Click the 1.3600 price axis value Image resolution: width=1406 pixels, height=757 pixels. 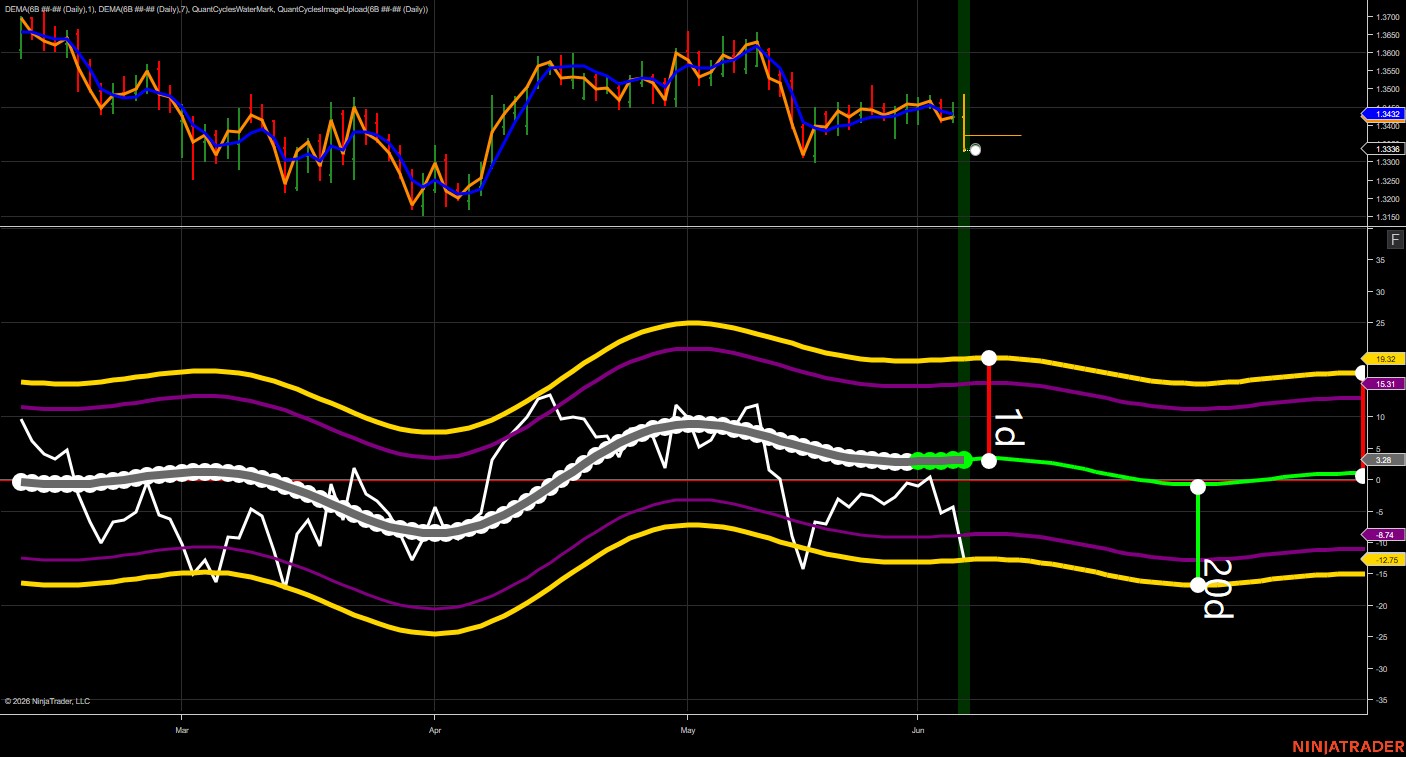click(1387, 53)
